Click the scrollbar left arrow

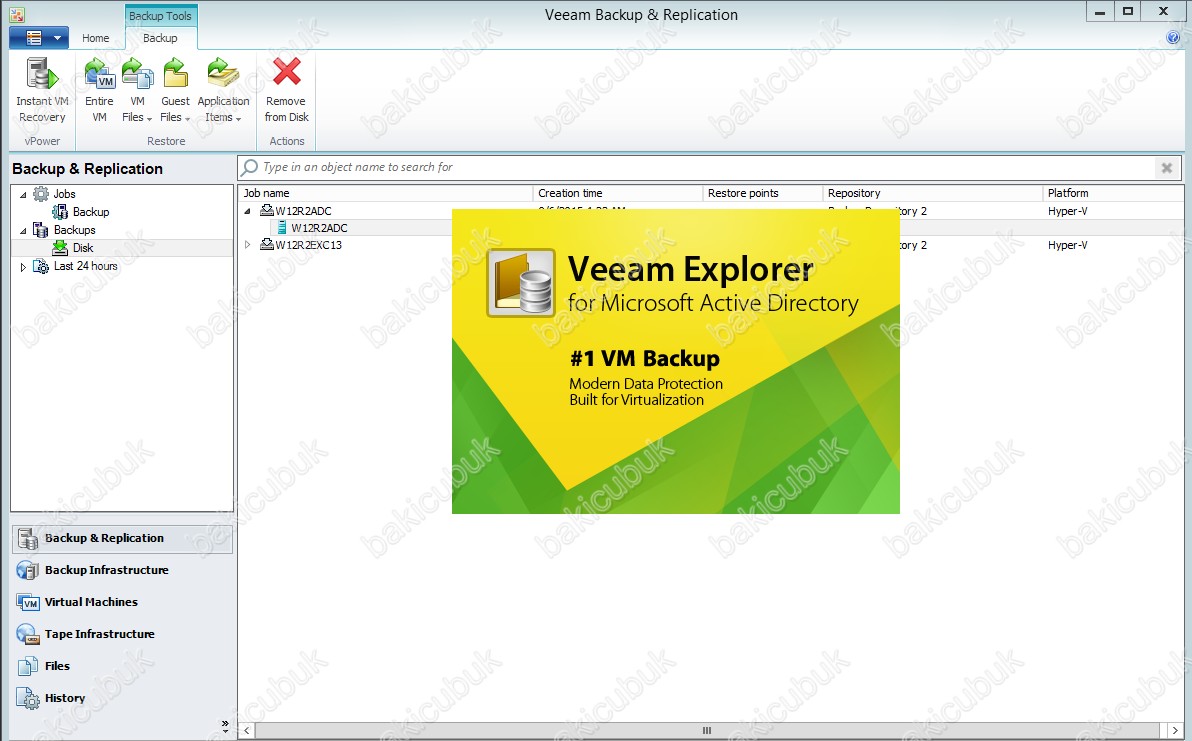246,730
